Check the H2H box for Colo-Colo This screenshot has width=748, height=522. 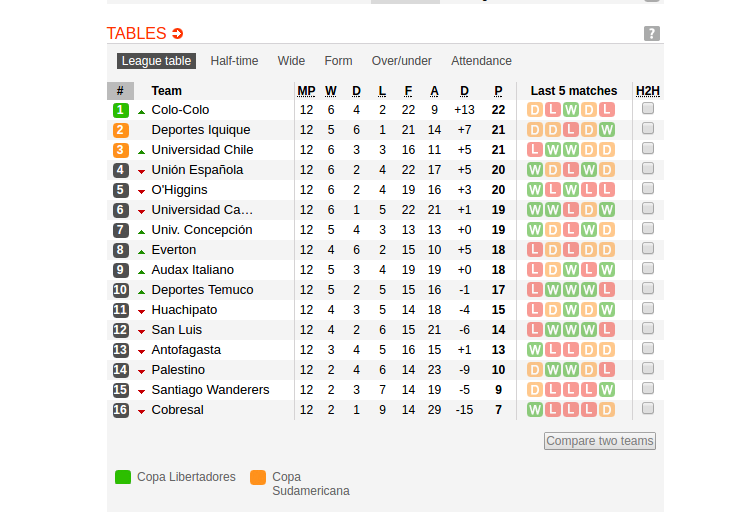click(648, 109)
